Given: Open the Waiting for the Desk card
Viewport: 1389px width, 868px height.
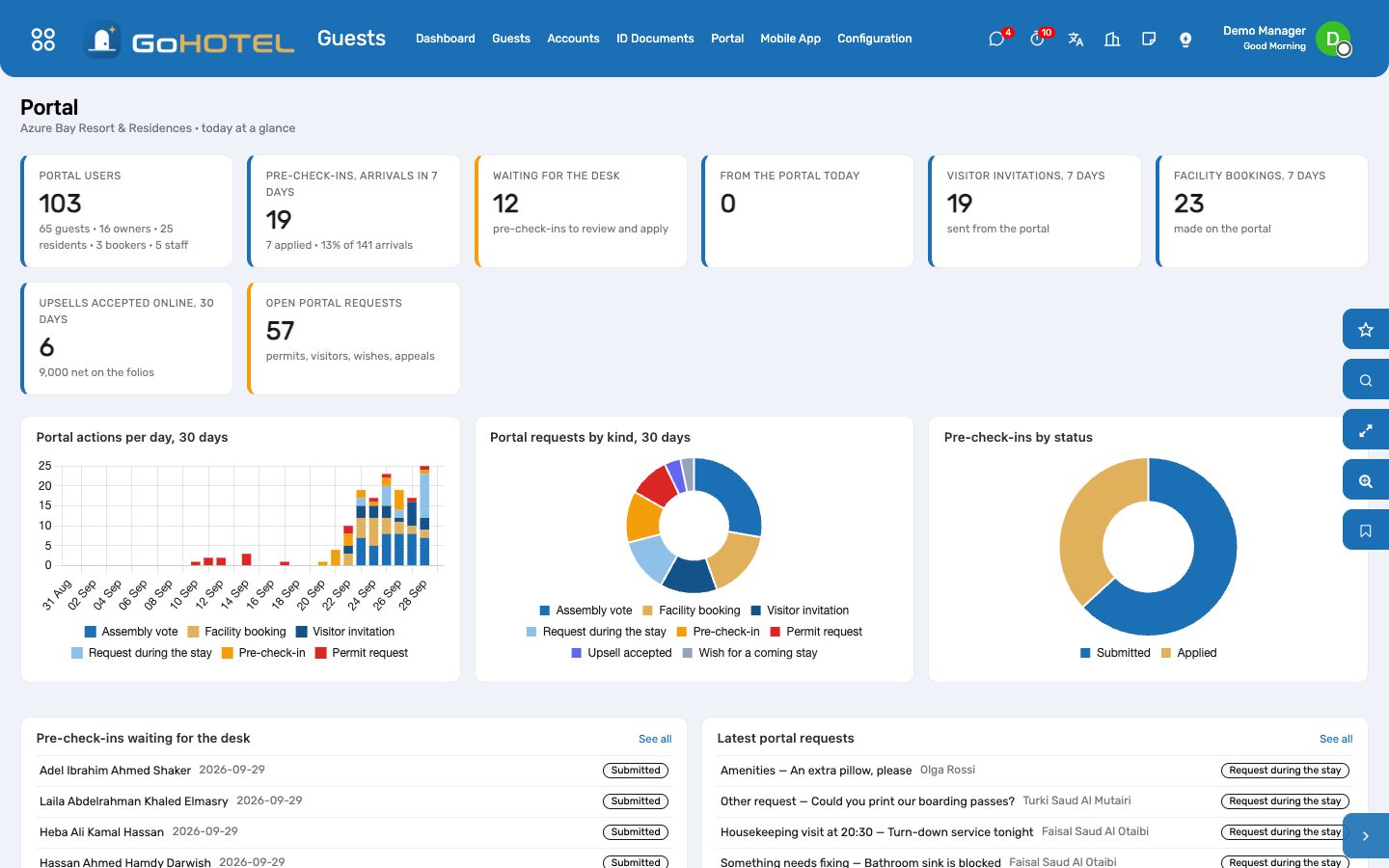Looking at the screenshot, I should pos(581,211).
